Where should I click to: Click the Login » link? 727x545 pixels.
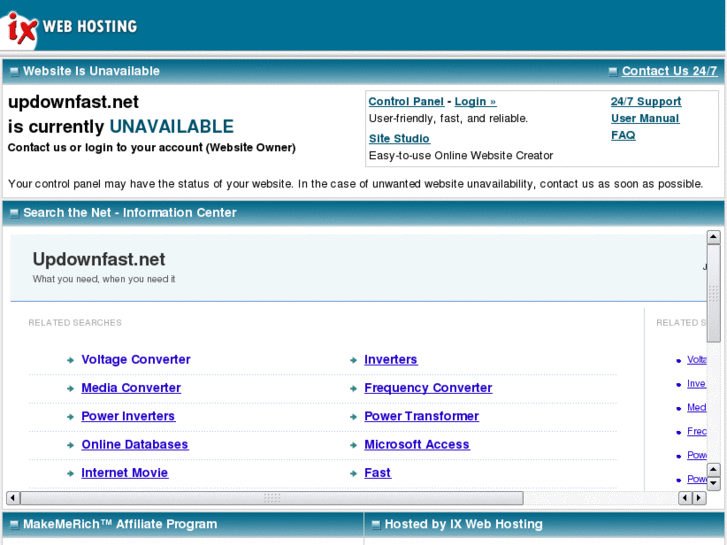click(475, 102)
